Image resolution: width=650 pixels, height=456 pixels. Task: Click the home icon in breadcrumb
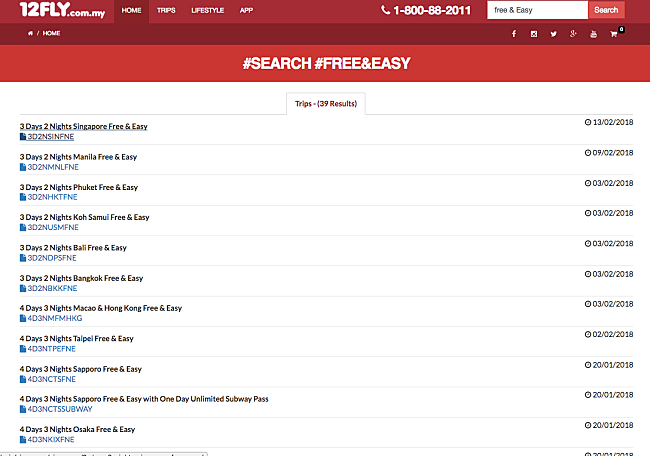click(30, 33)
